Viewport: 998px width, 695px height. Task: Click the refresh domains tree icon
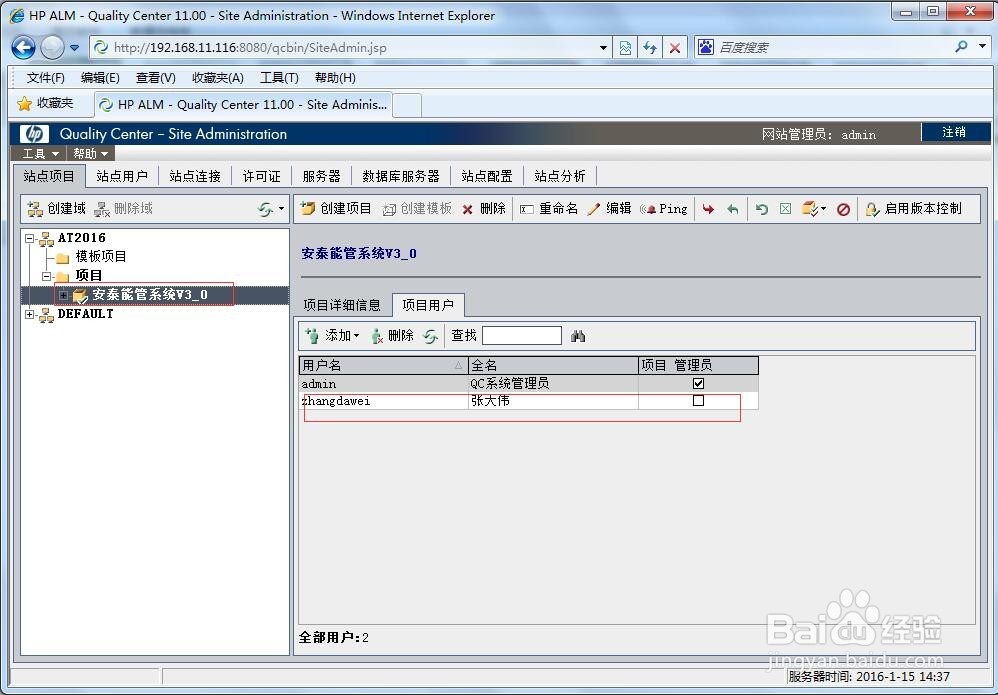tap(265, 209)
